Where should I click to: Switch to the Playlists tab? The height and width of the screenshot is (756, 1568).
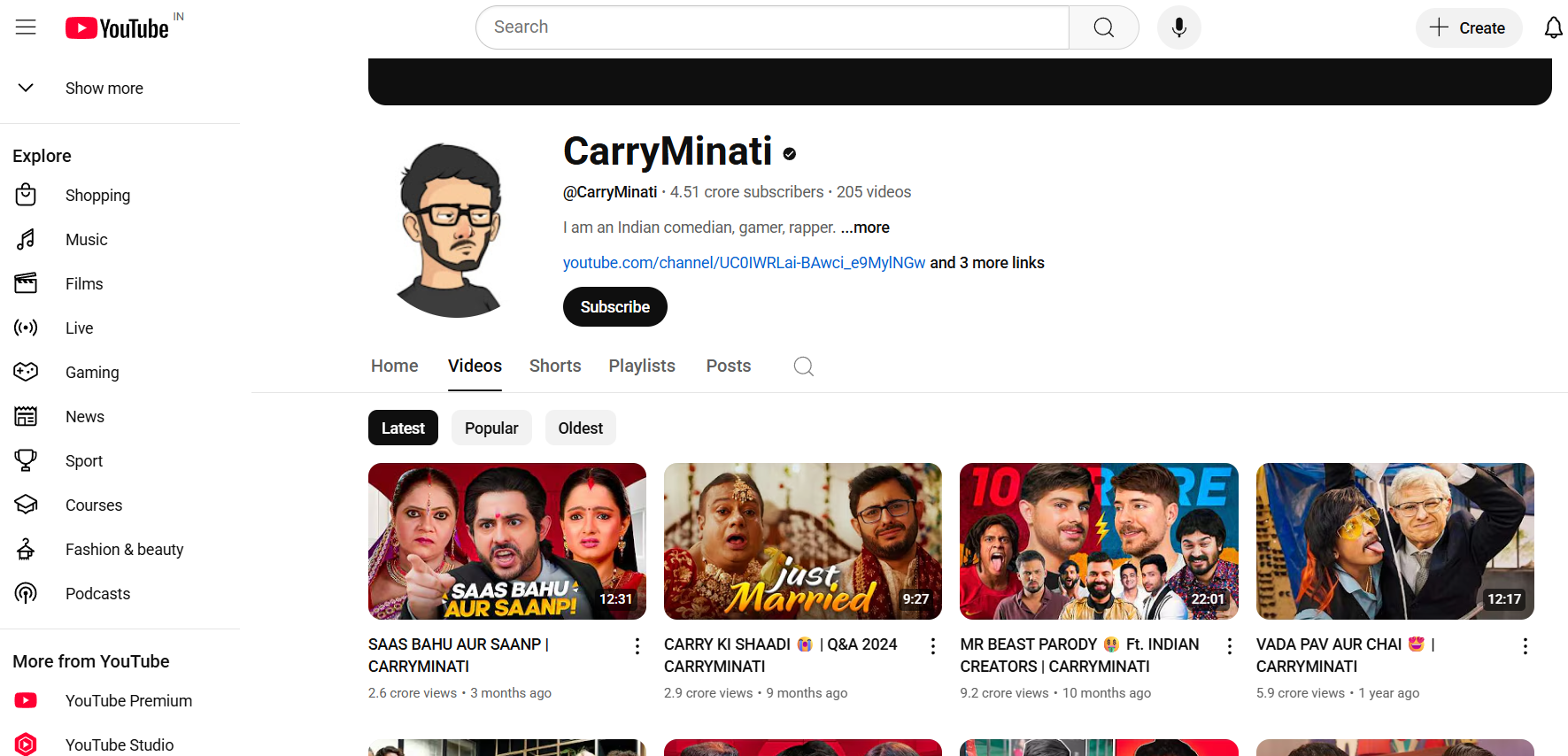coord(642,366)
